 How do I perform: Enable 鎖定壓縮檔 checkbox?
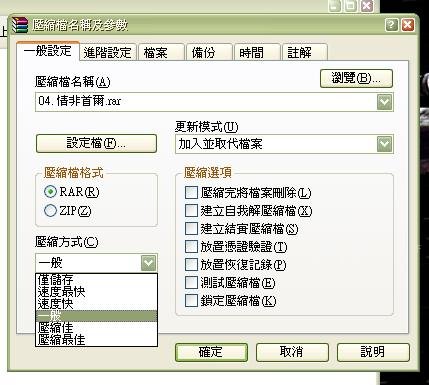191,301
